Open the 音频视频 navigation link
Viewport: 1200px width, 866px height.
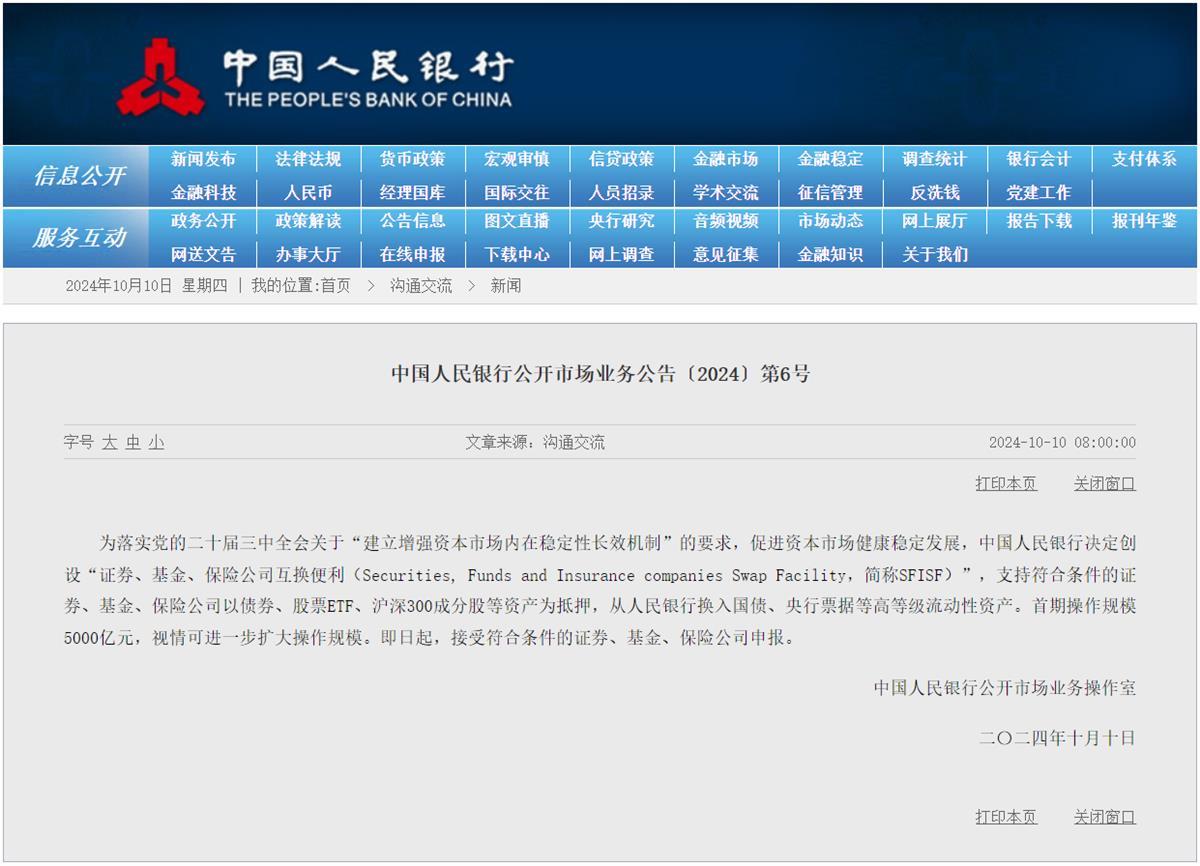click(x=725, y=222)
